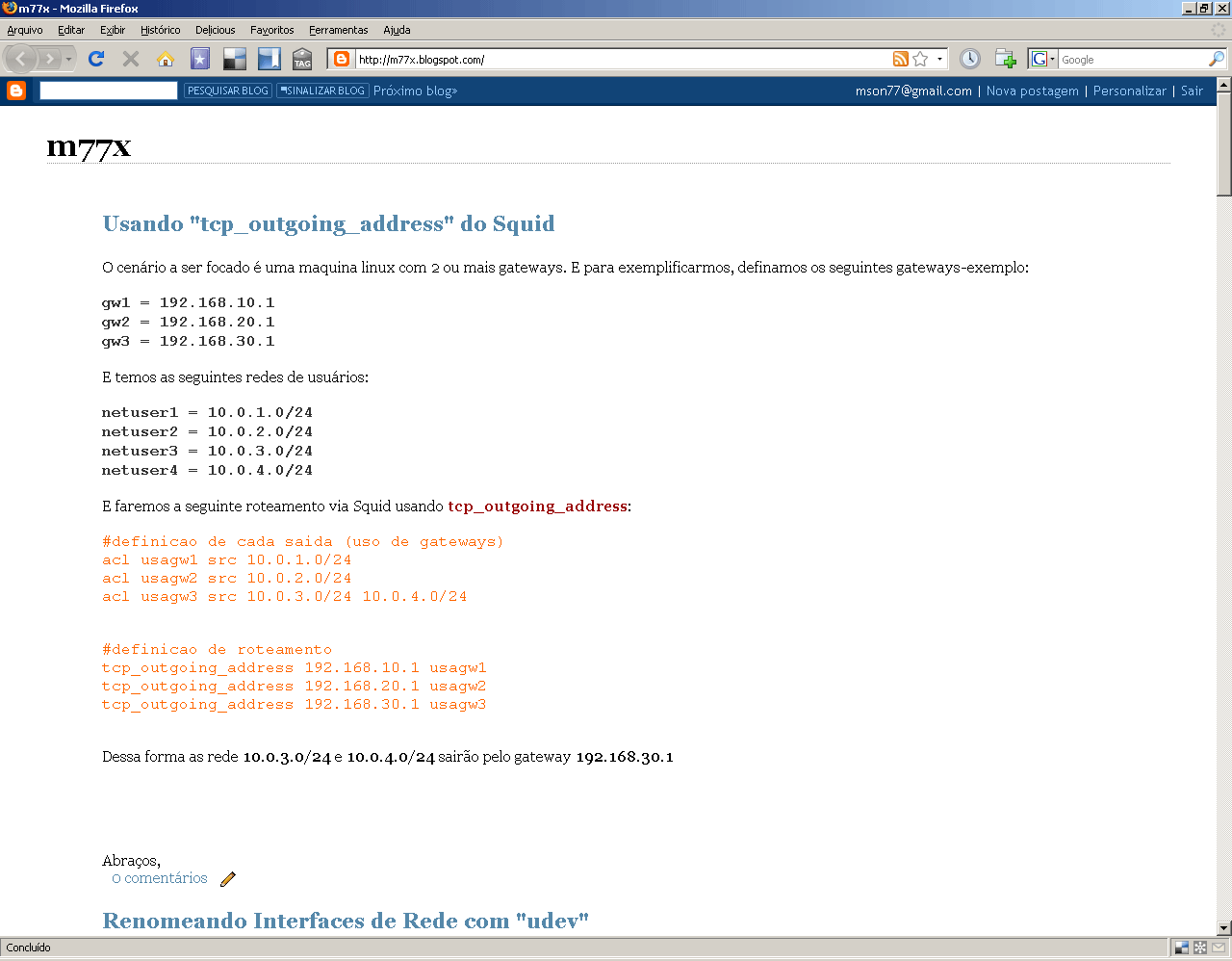Click the PESQUISAR BLOG button

pyautogui.click(x=228, y=91)
